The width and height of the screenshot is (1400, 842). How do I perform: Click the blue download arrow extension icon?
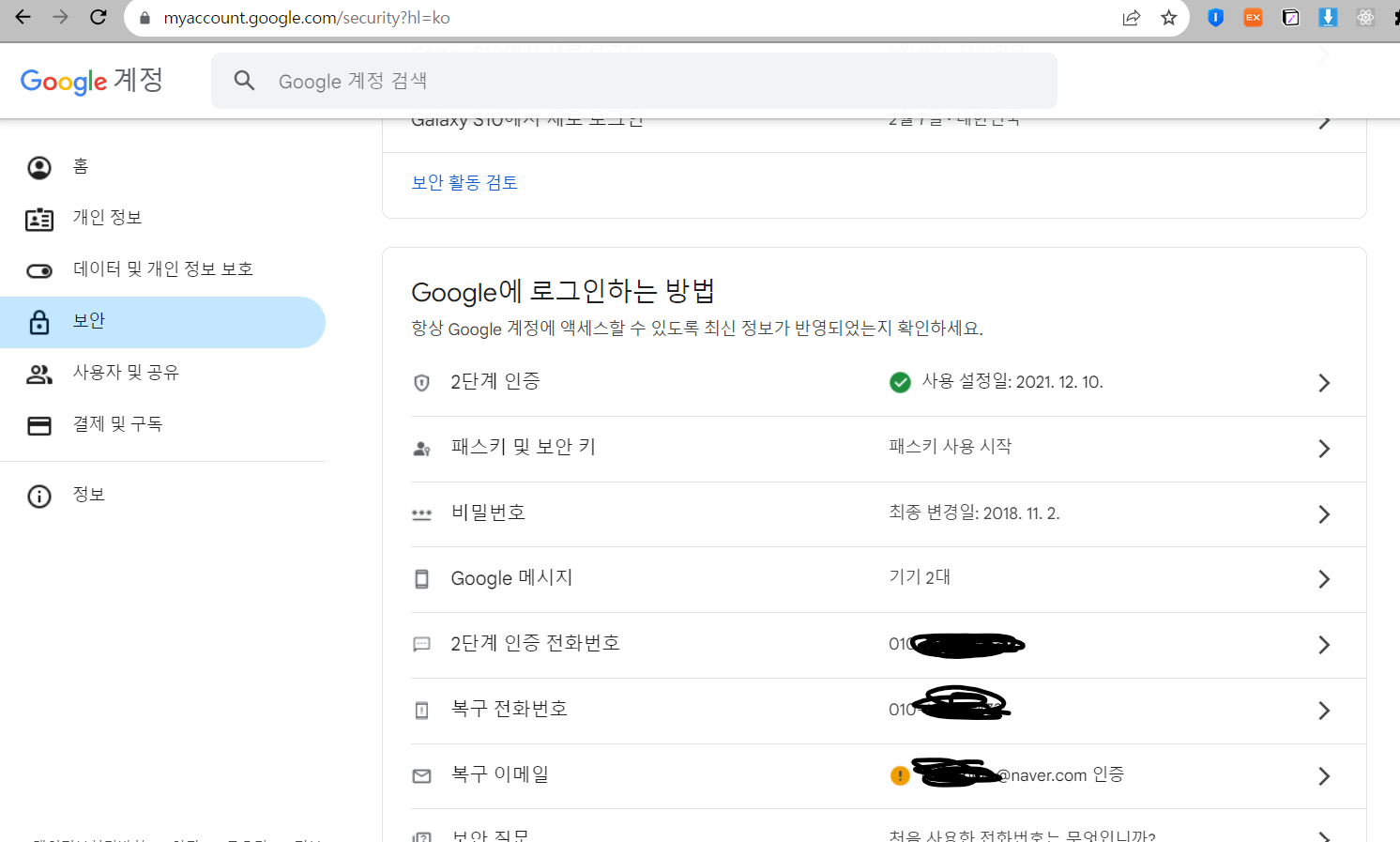[x=1329, y=17]
